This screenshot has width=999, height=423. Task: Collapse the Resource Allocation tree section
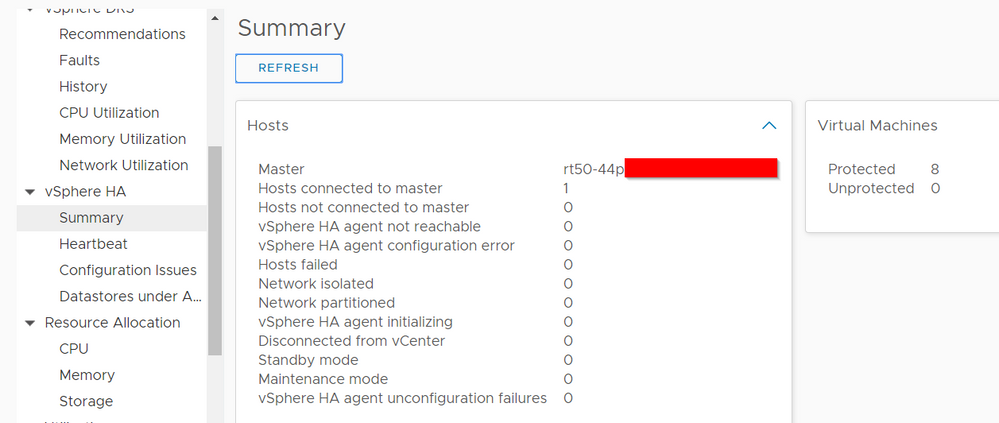tap(30, 323)
